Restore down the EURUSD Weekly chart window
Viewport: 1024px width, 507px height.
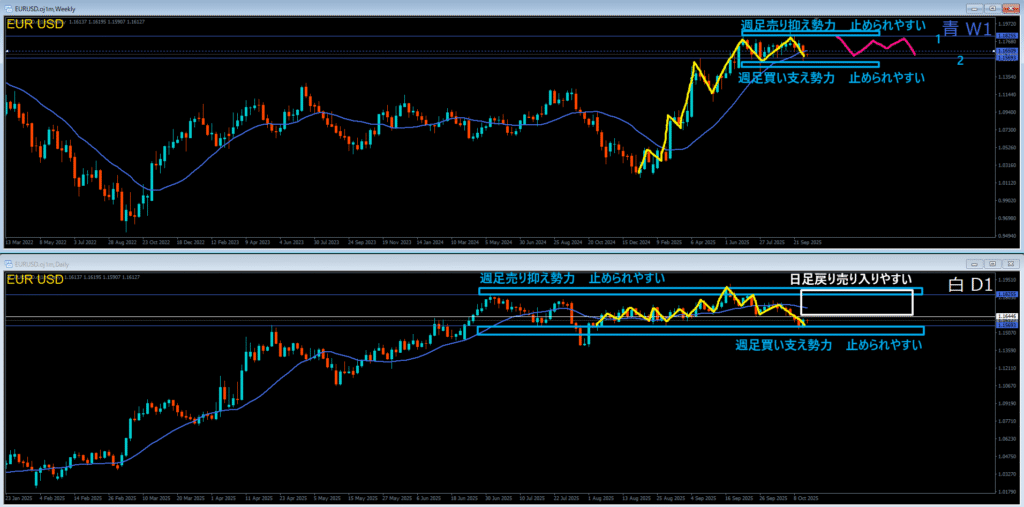point(993,8)
